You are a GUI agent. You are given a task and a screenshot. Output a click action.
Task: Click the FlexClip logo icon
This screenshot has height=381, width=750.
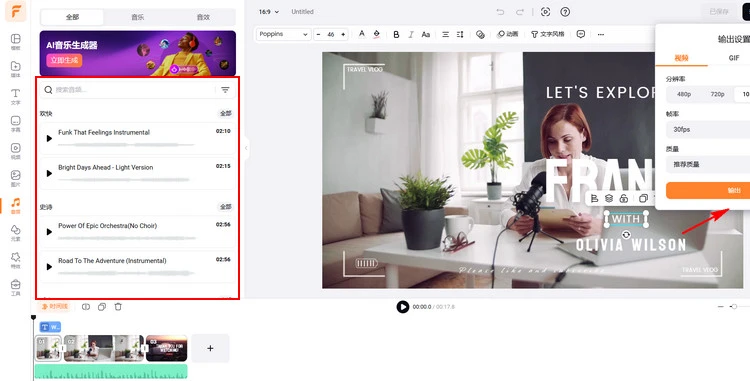click(16, 11)
